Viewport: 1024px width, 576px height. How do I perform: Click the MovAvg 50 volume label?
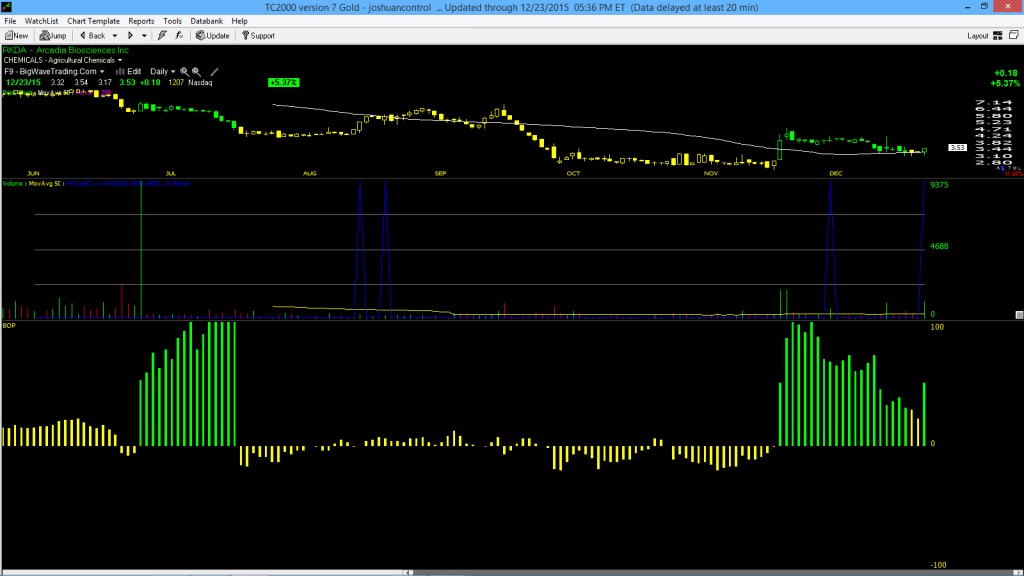click(46, 184)
